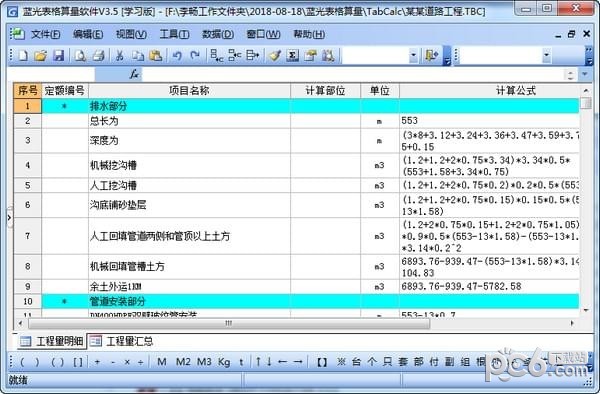Click the Print icon
The height and width of the screenshot is (394, 600).
99,56
